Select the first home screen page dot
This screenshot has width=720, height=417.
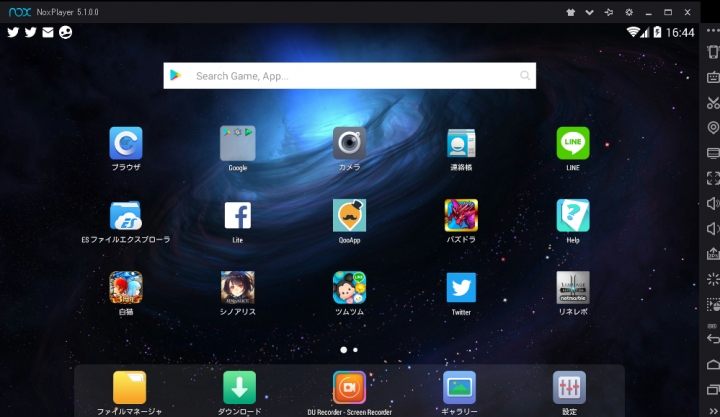click(x=343, y=350)
